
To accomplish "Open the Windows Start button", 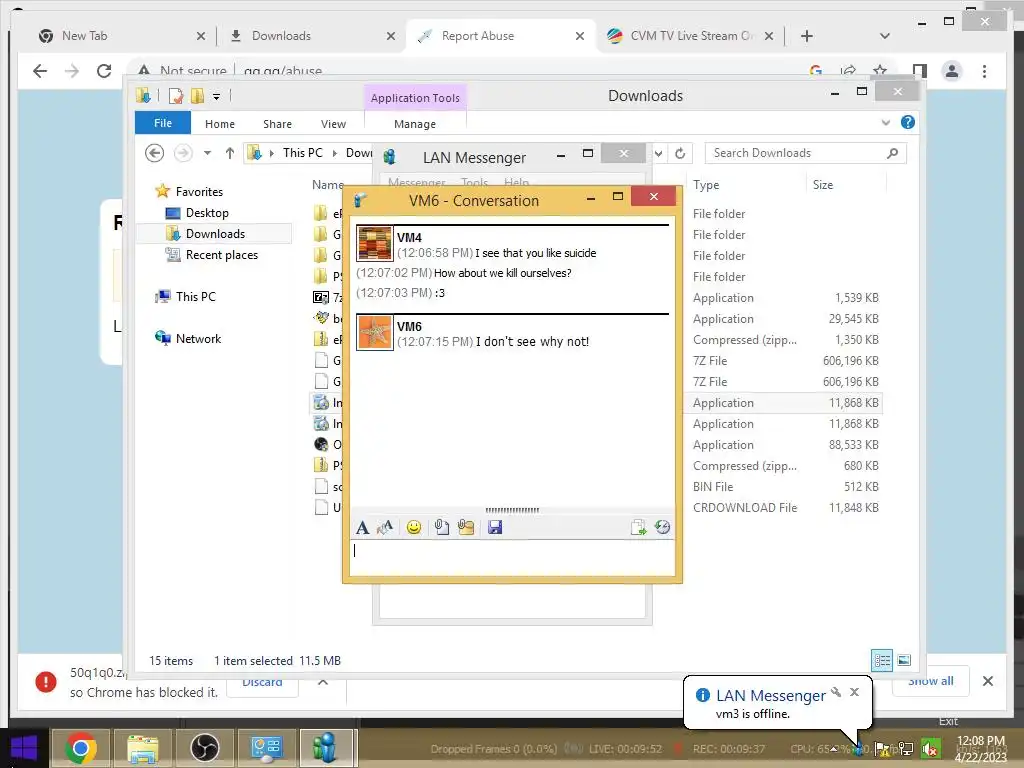I will tap(25, 749).
